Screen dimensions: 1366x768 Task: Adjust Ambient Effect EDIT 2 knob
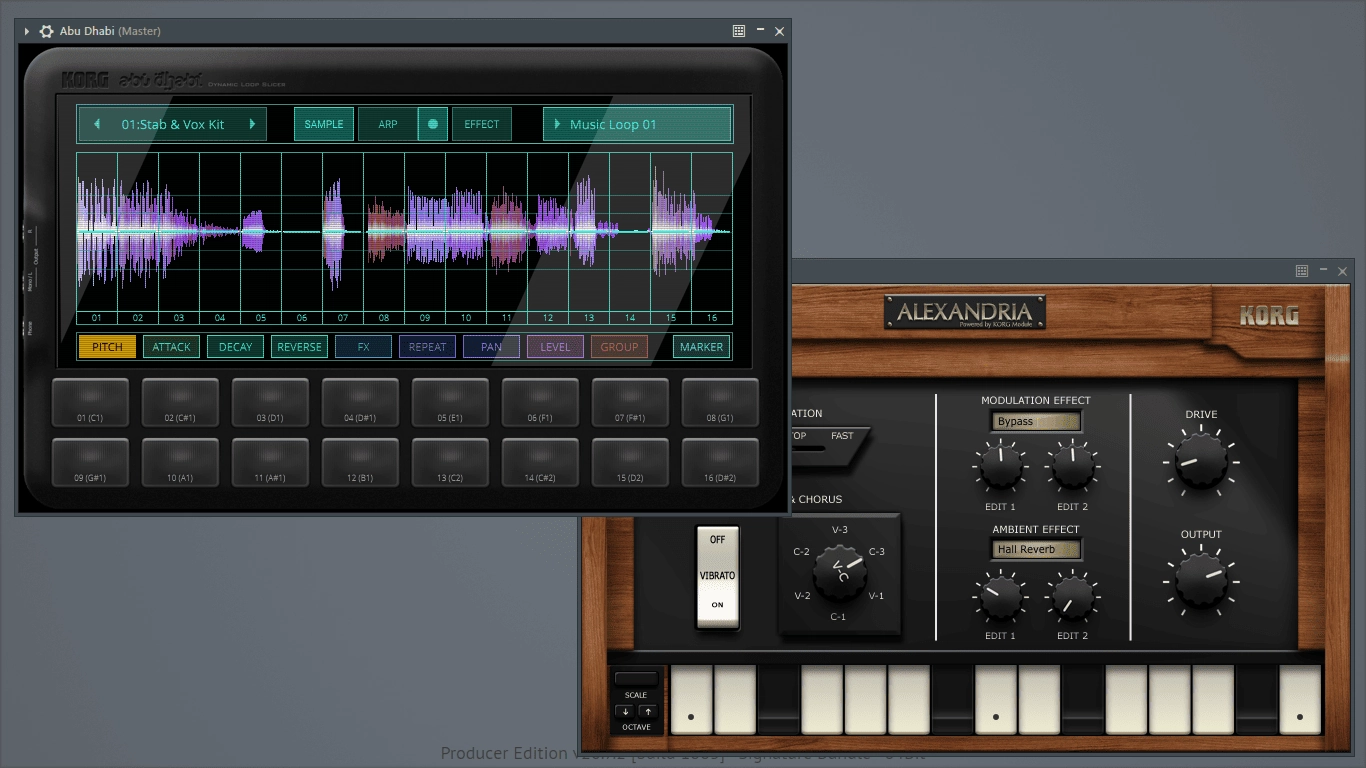1073,597
